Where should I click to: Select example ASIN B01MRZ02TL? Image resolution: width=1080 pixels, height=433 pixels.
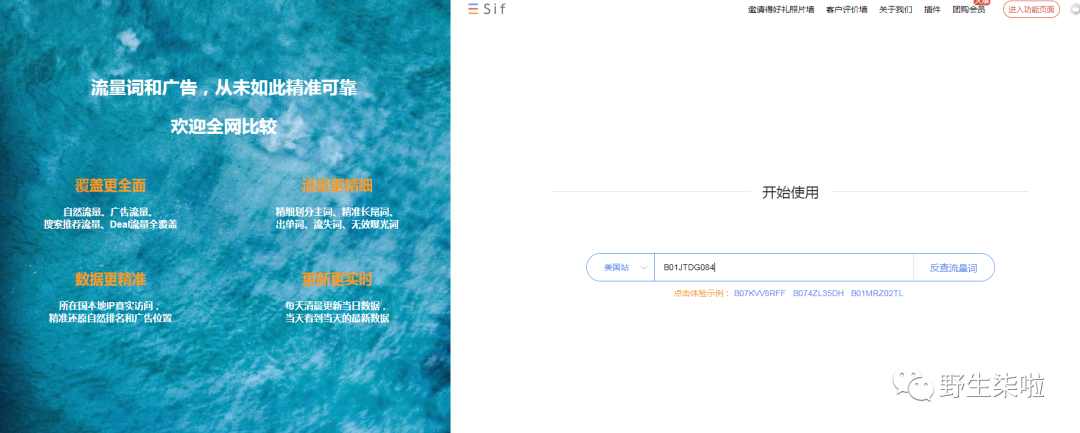pos(876,293)
